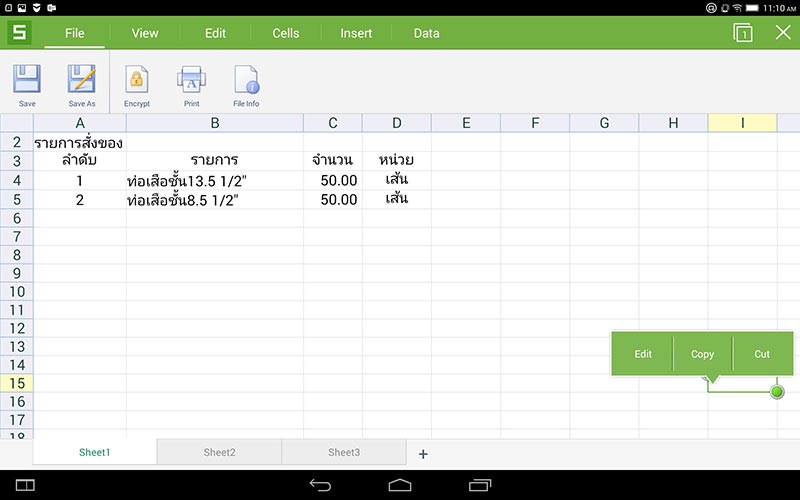
Task: Close the document with the X icon
Action: coord(783,33)
